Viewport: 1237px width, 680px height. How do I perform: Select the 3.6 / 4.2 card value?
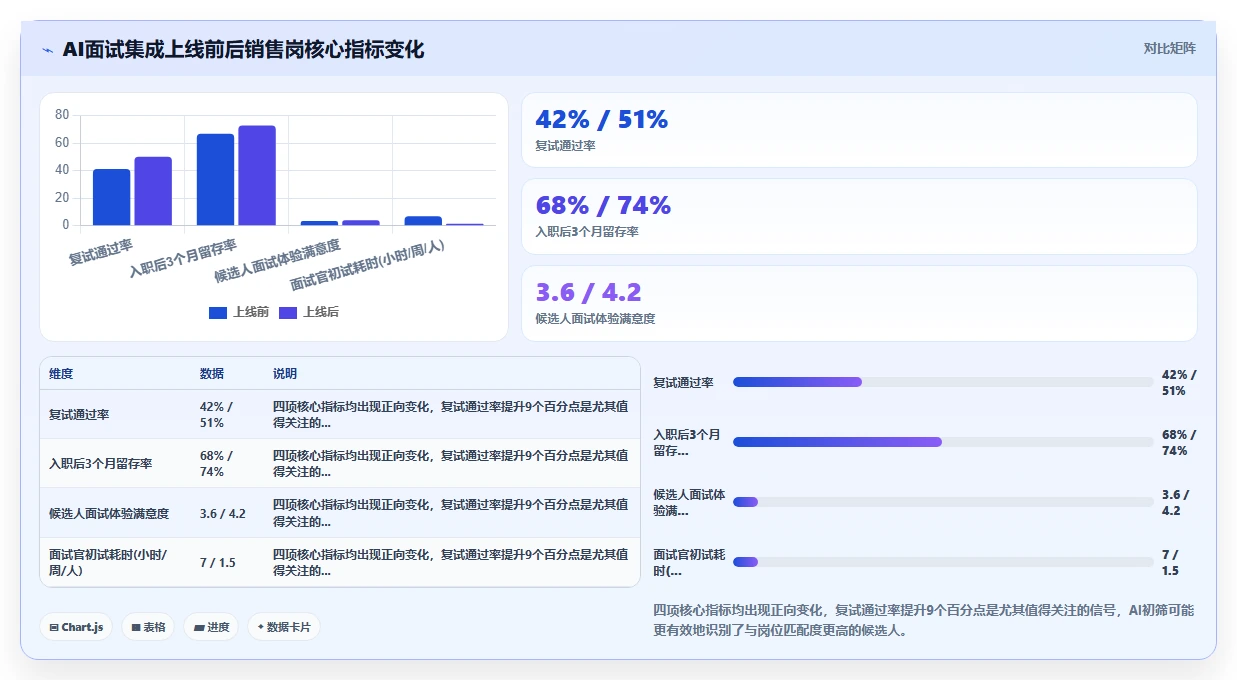[588, 292]
